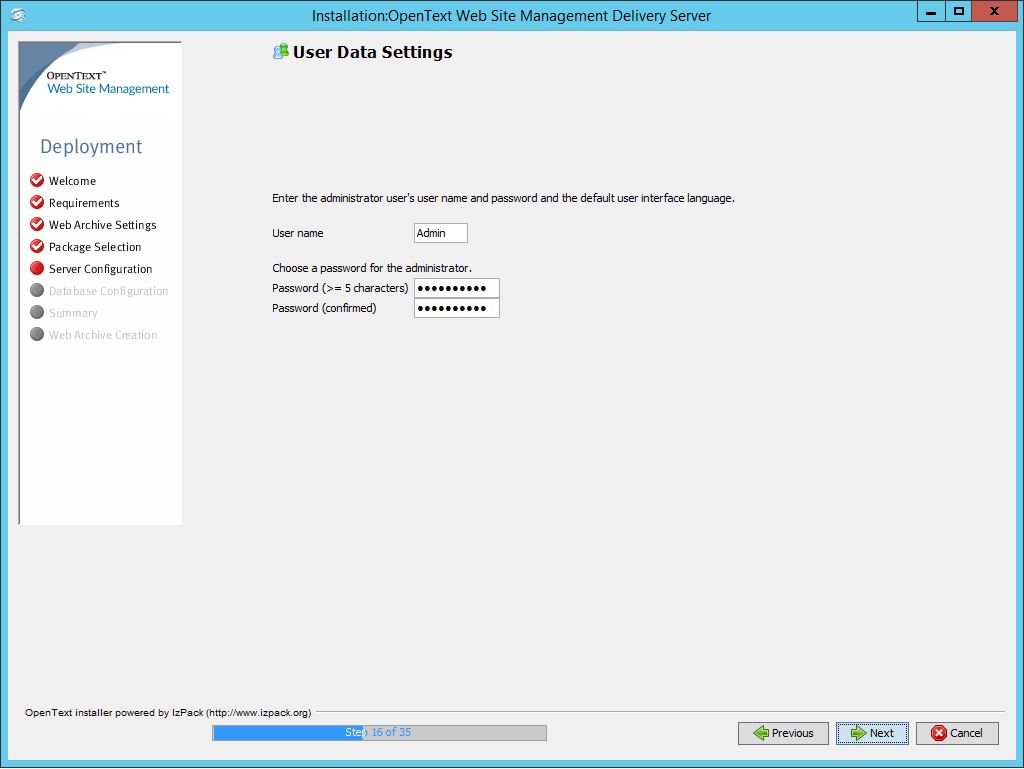The image size is (1024, 769).
Task: Click the IzPack installer credit text
Action: [168, 712]
